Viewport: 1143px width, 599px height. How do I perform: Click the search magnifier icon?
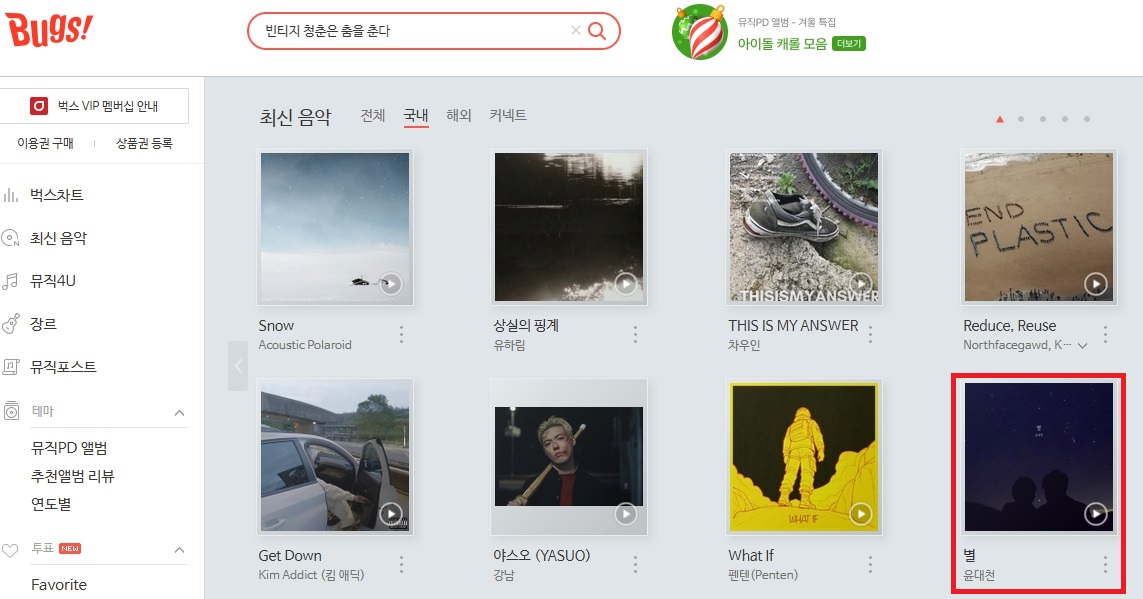tap(597, 31)
